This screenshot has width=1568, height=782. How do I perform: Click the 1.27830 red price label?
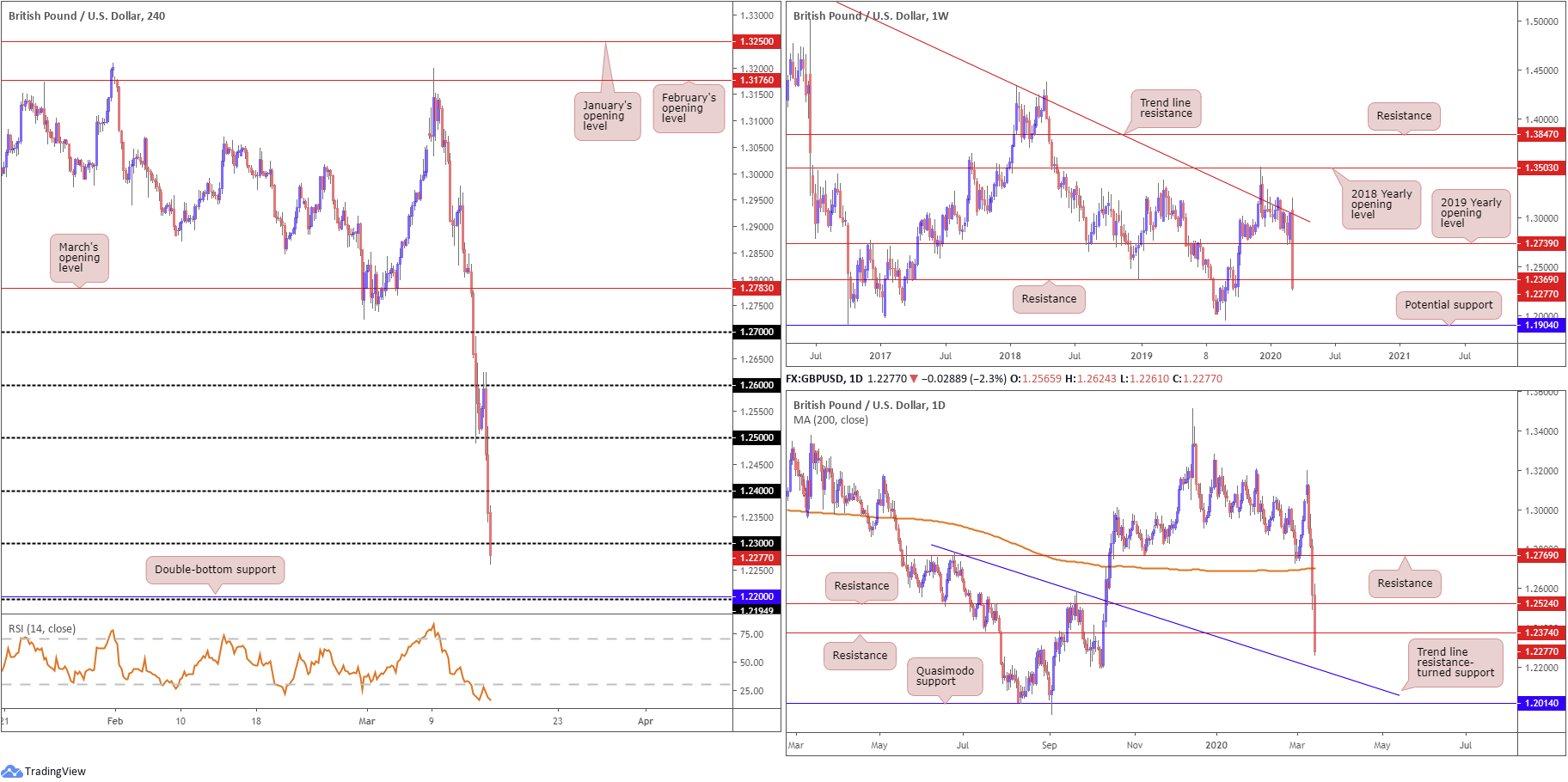point(756,288)
